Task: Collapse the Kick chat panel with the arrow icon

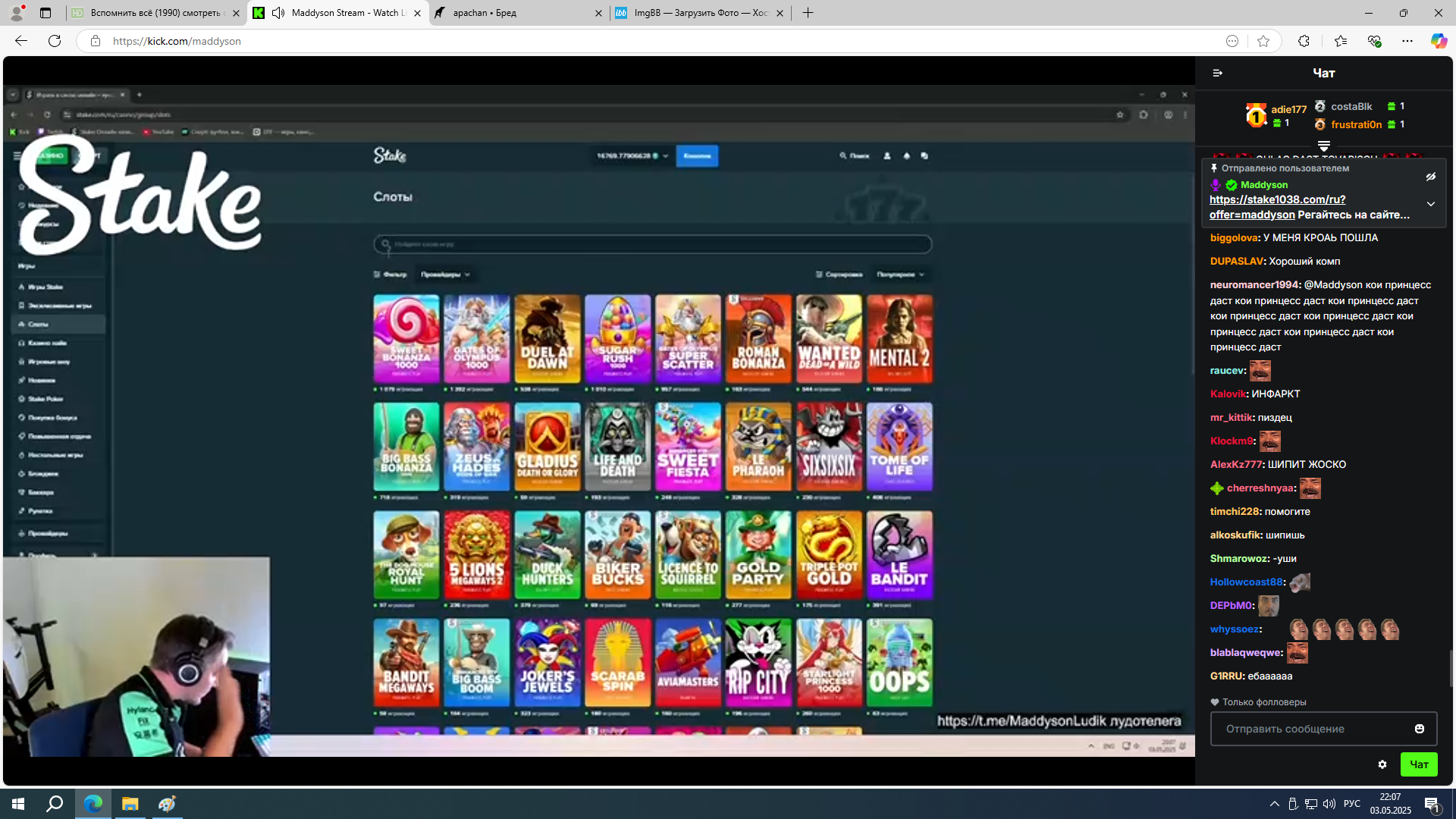Action: click(1217, 73)
